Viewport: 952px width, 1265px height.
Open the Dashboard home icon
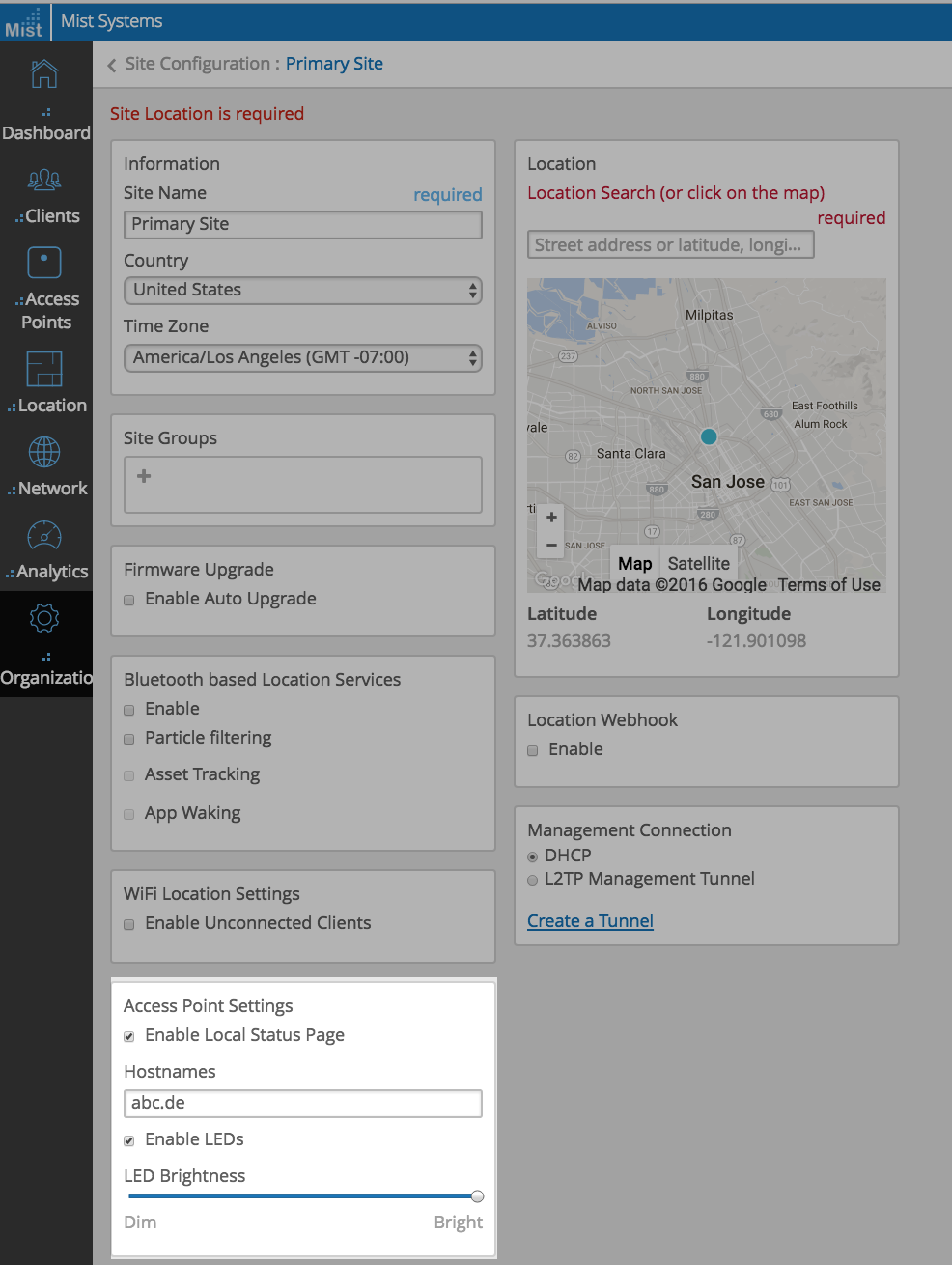click(x=44, y=74)
